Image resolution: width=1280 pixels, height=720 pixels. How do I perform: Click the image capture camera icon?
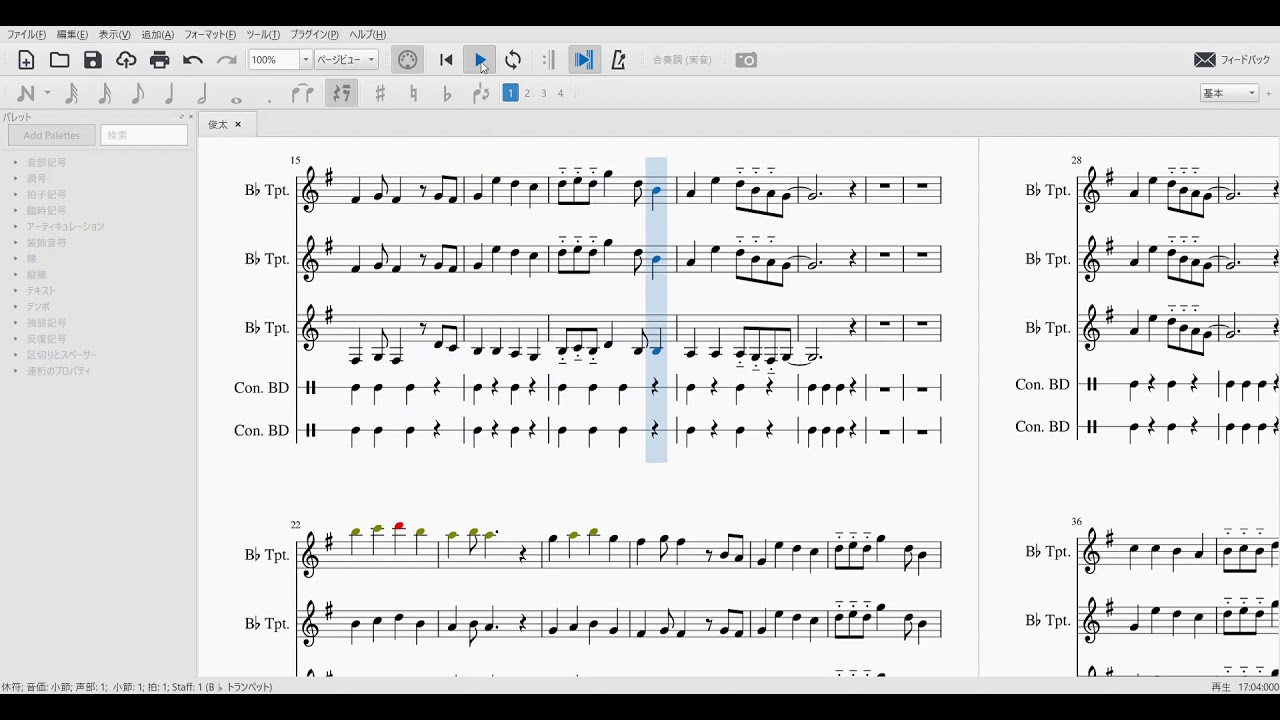746,60
